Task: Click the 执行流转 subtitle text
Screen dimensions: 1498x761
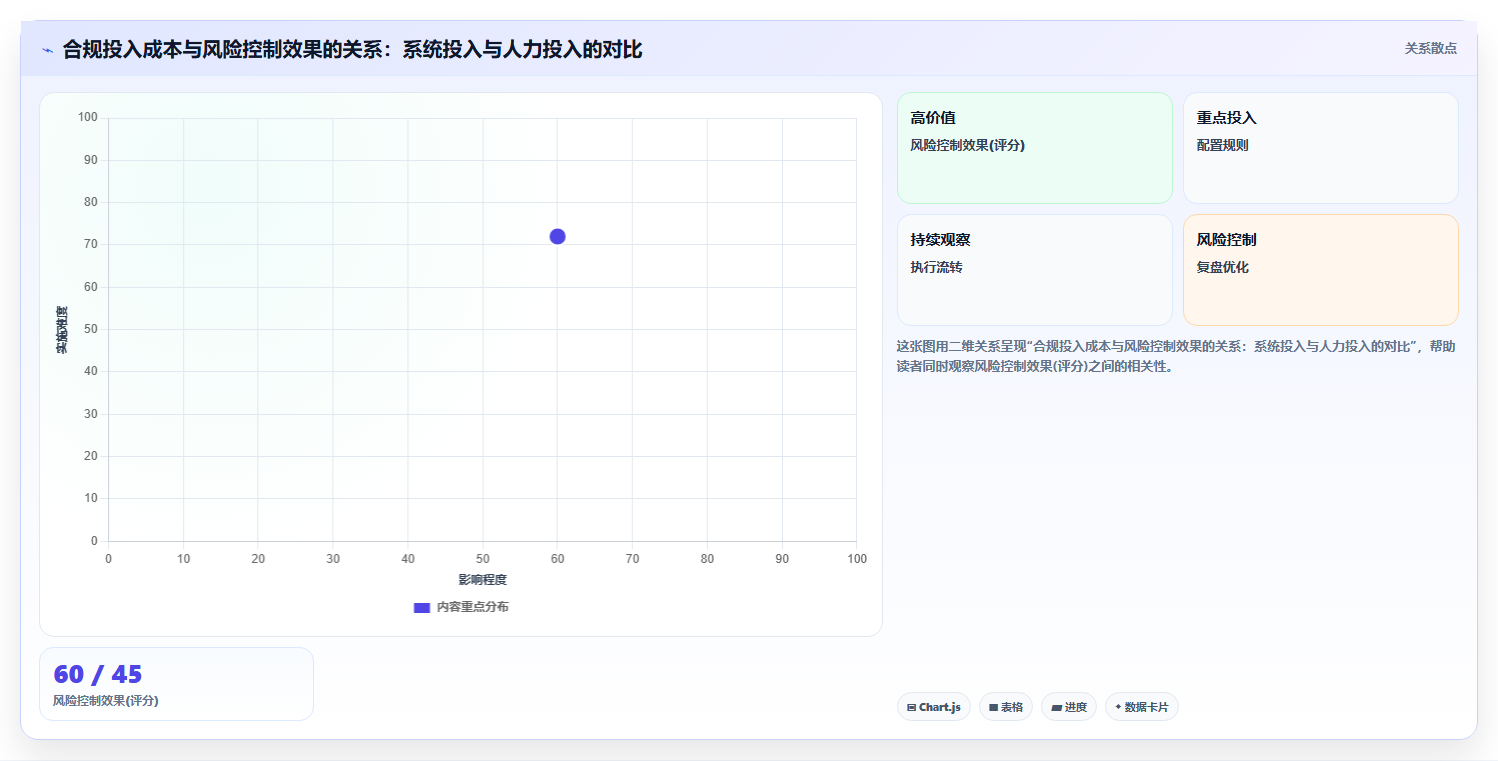Action: pos(936,267)
